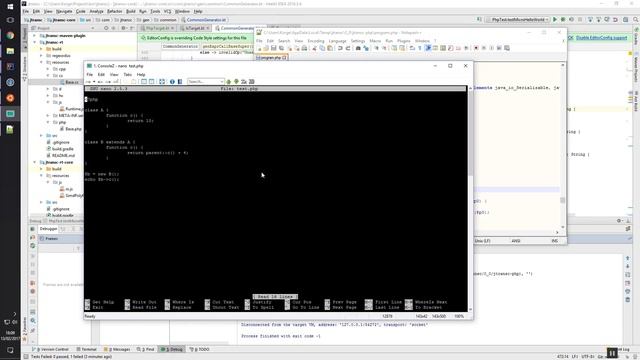Image resolution: width=640 pixels, height=360 pixels.
Task: Click the Cut scissors icon in Notepad++ toolbar
Action: pos(315,48)
